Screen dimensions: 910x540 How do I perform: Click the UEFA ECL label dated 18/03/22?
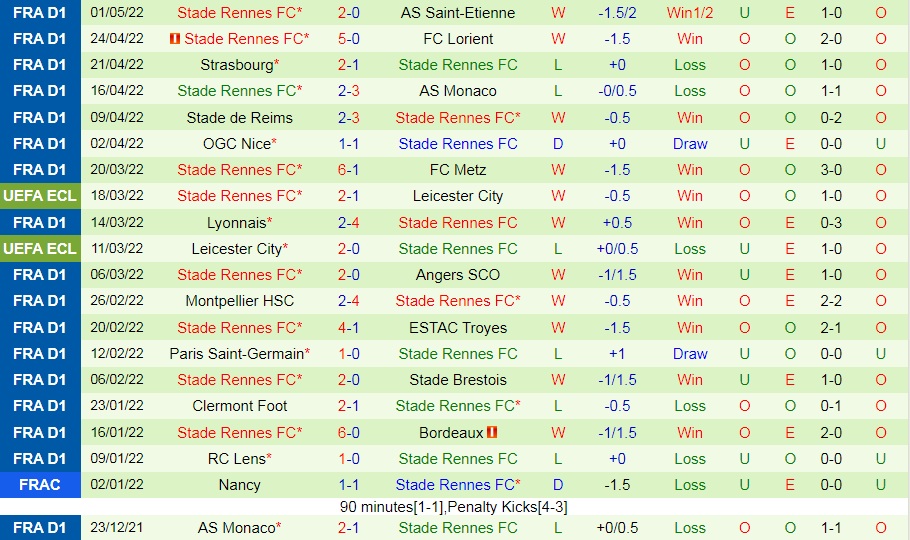tap(41, 196)
